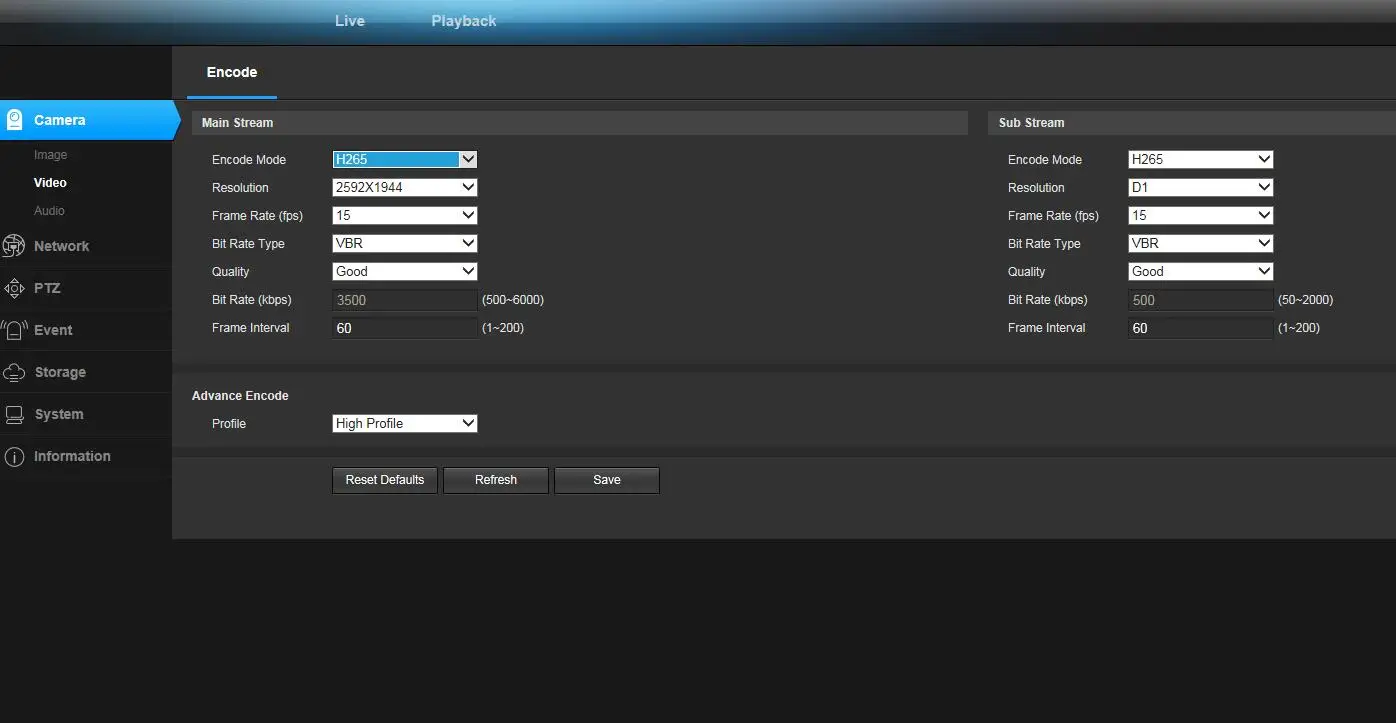Viewport: 1396px width, 723px height.
Task: Open Main Stream Resolution 2592X1944 dropdown
Action: click(x=405, y=187)
